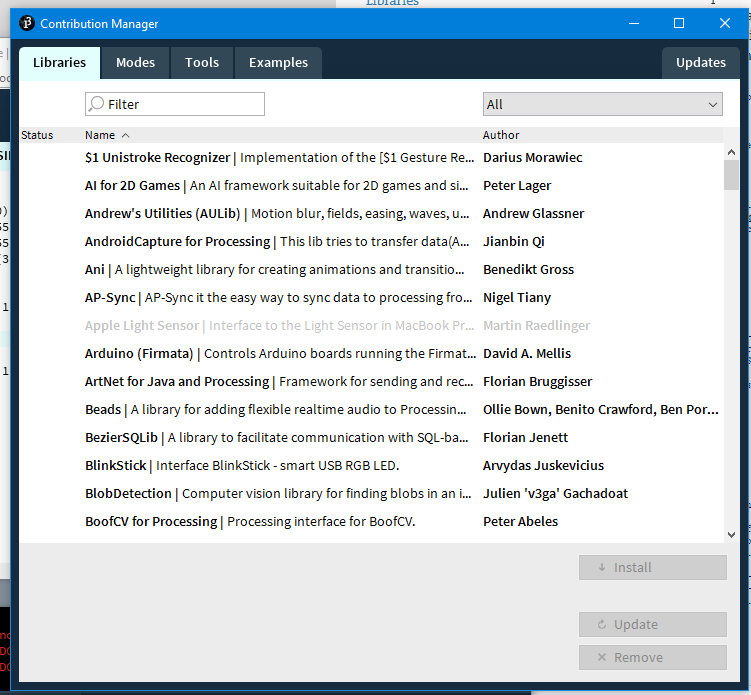751x695 pixels.
Task: Open the Modes tab
Action: 135,63
